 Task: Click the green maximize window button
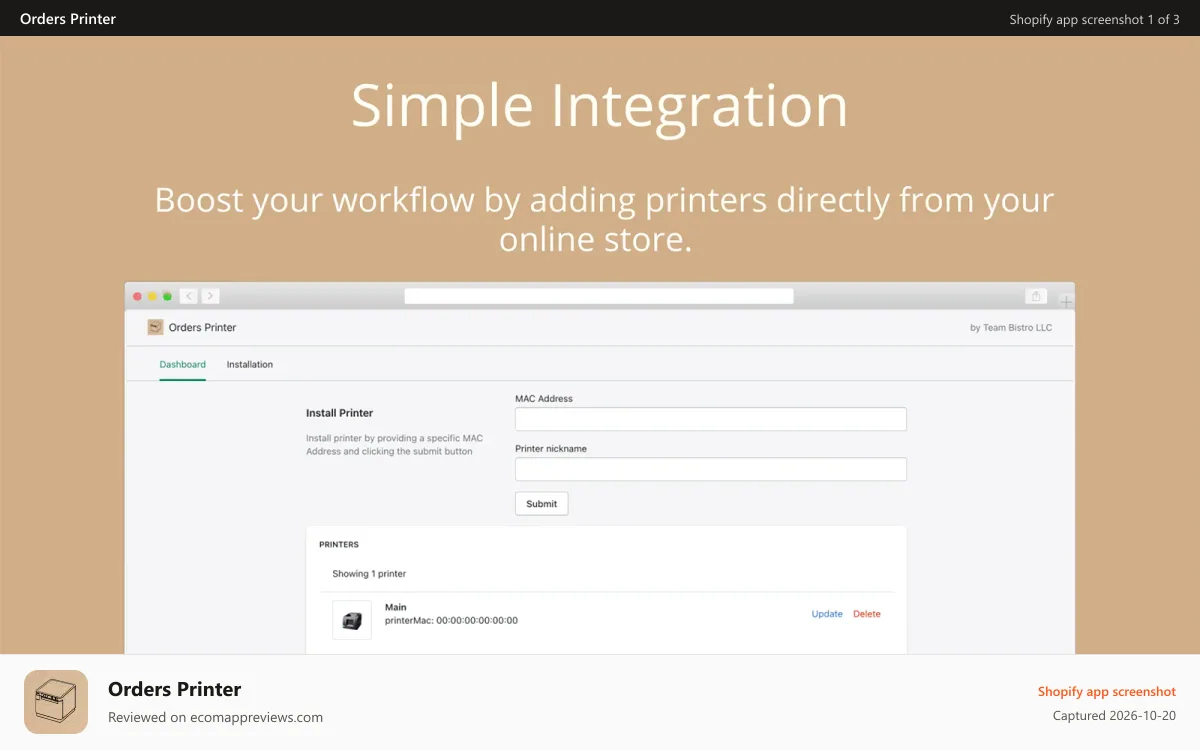pyautogui.click(x=167, y=296)
